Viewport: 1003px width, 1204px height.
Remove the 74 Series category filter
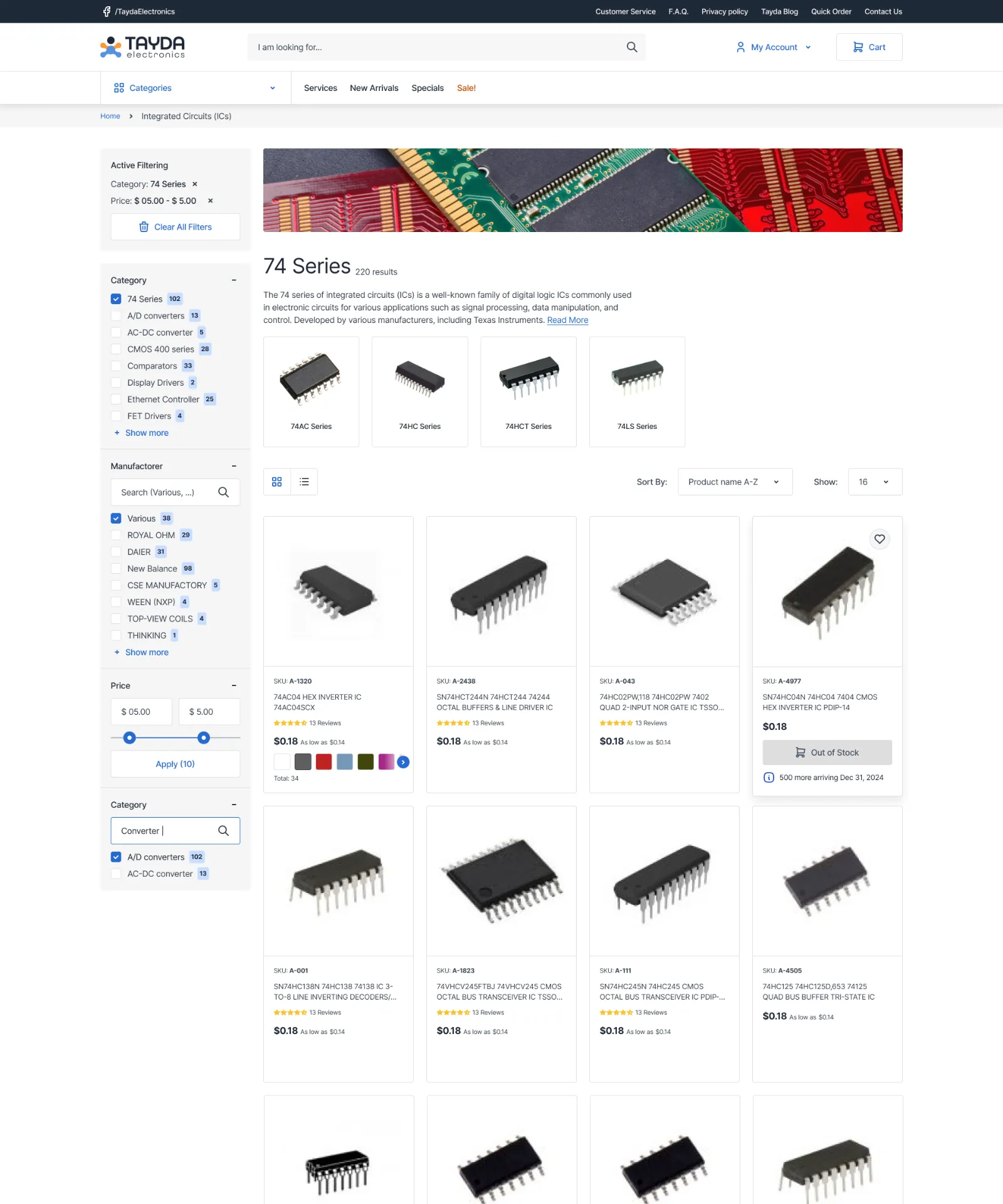click(195, 184)
